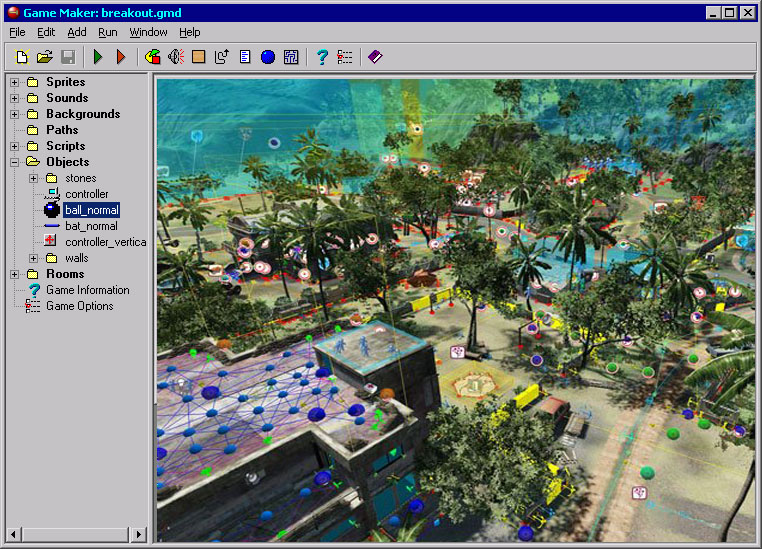Screen dimensions: 762x549
Task: Select the bat_normal object
Action: pyautogui.click(x=91, y=226)
